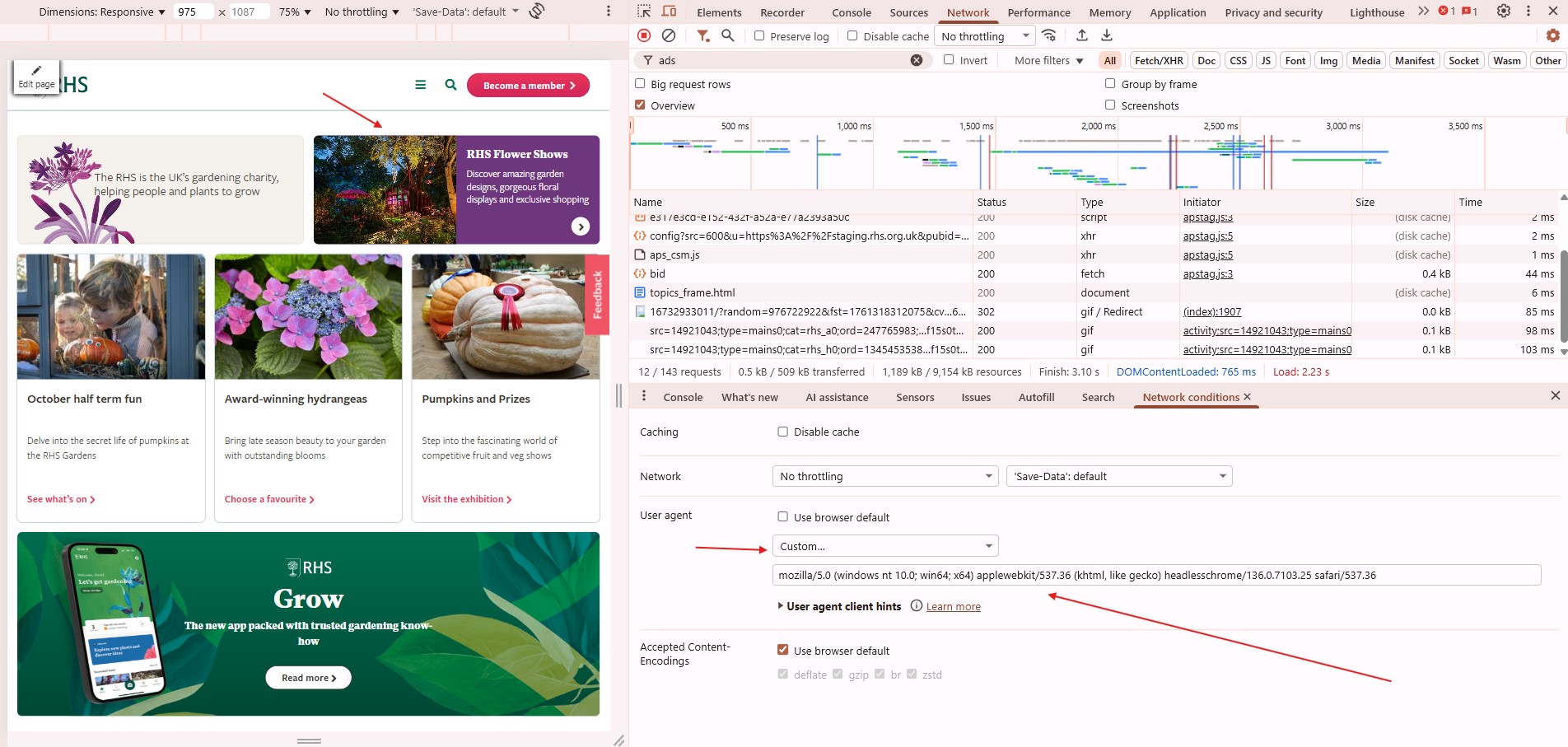Clear the network log
Screen dimensions: 1568x747
[669, 35]
